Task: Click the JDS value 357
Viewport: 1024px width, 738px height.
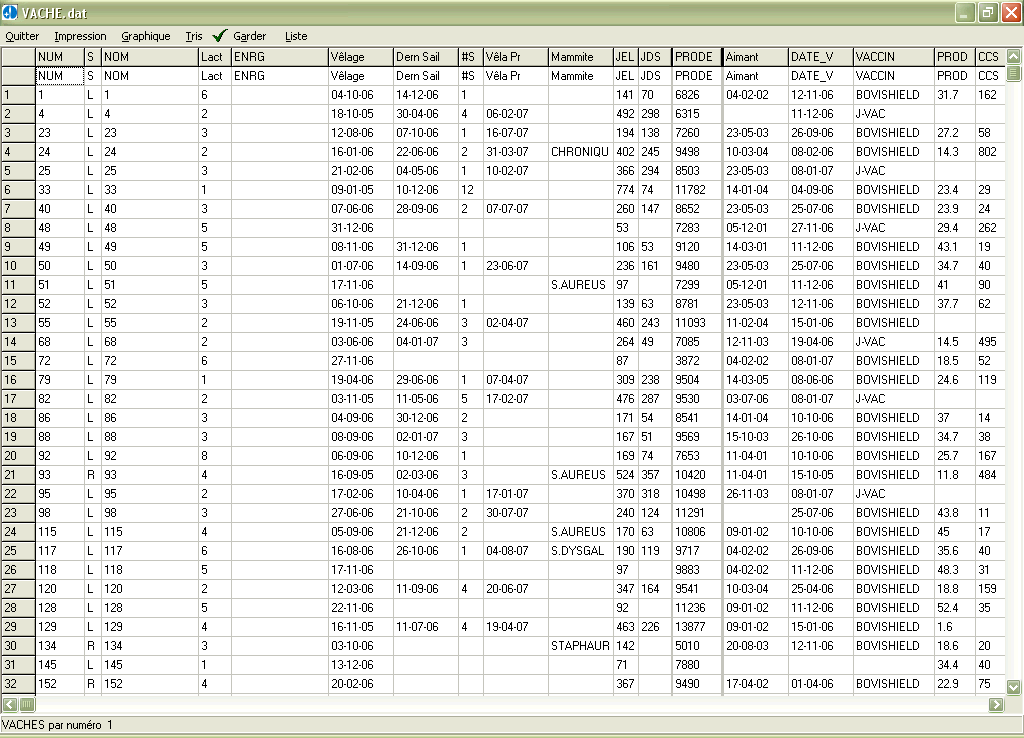Action: click(x=654, y=475)
